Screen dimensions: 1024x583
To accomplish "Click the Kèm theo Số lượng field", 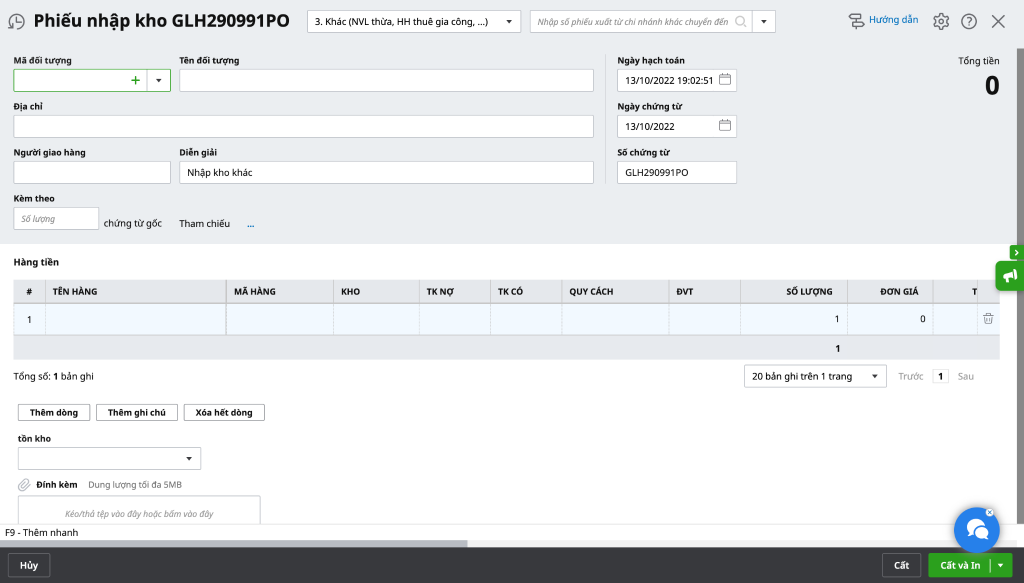I will point(56,219).
